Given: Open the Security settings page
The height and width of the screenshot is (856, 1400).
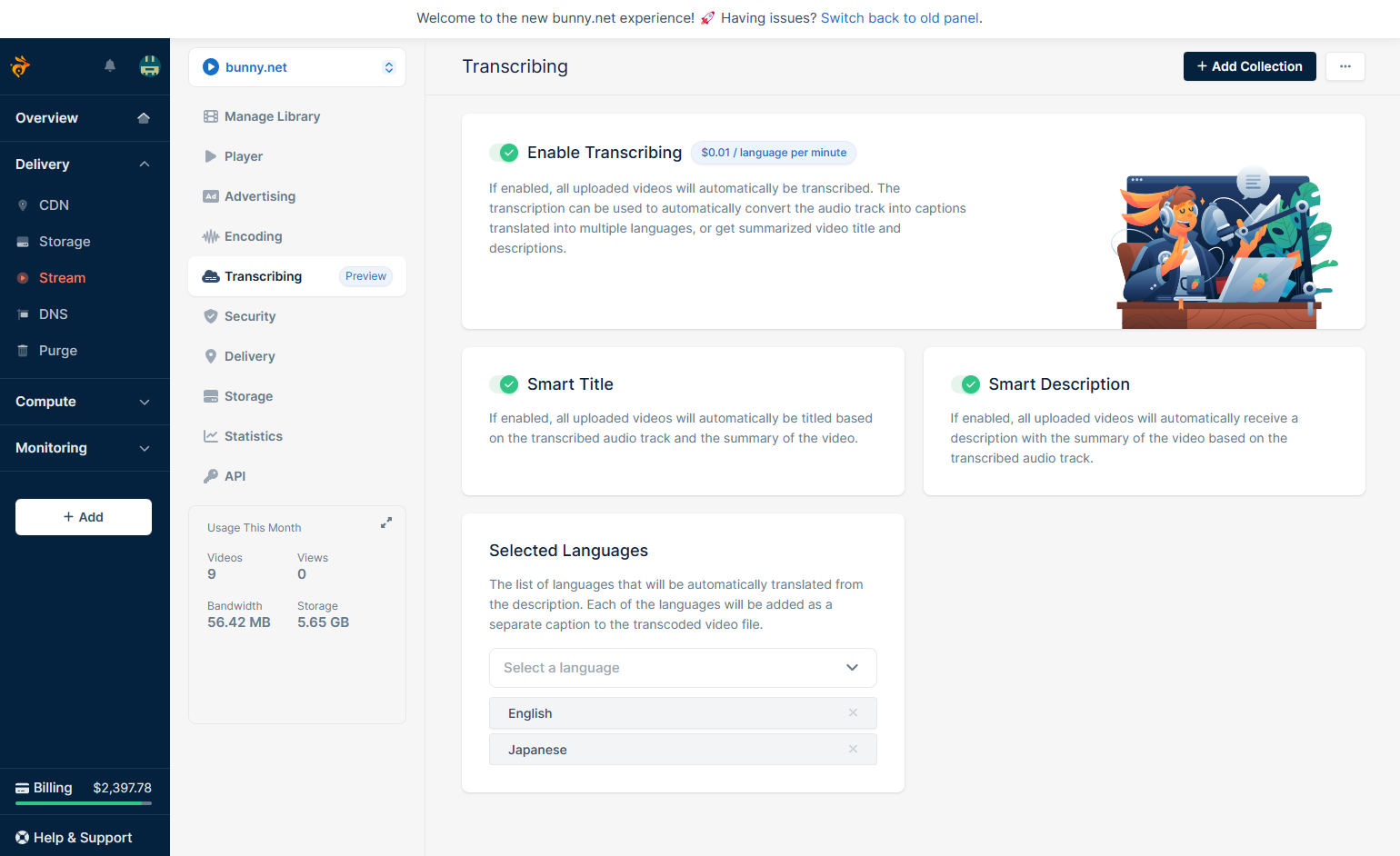Looking at the screenshot, I should [x=249, y=316].
